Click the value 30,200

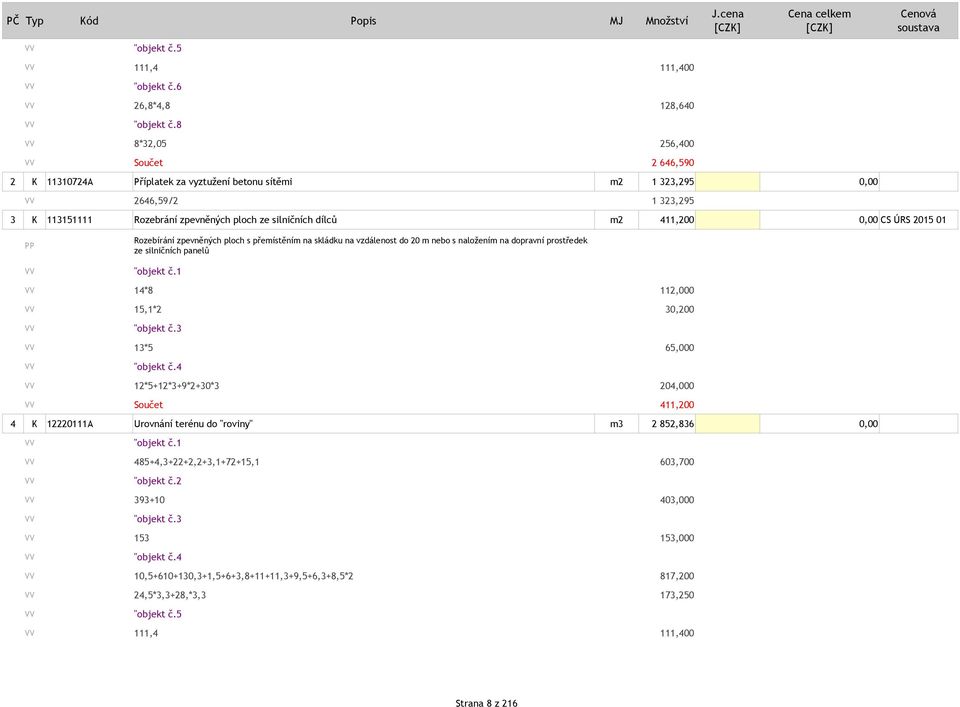680,309
